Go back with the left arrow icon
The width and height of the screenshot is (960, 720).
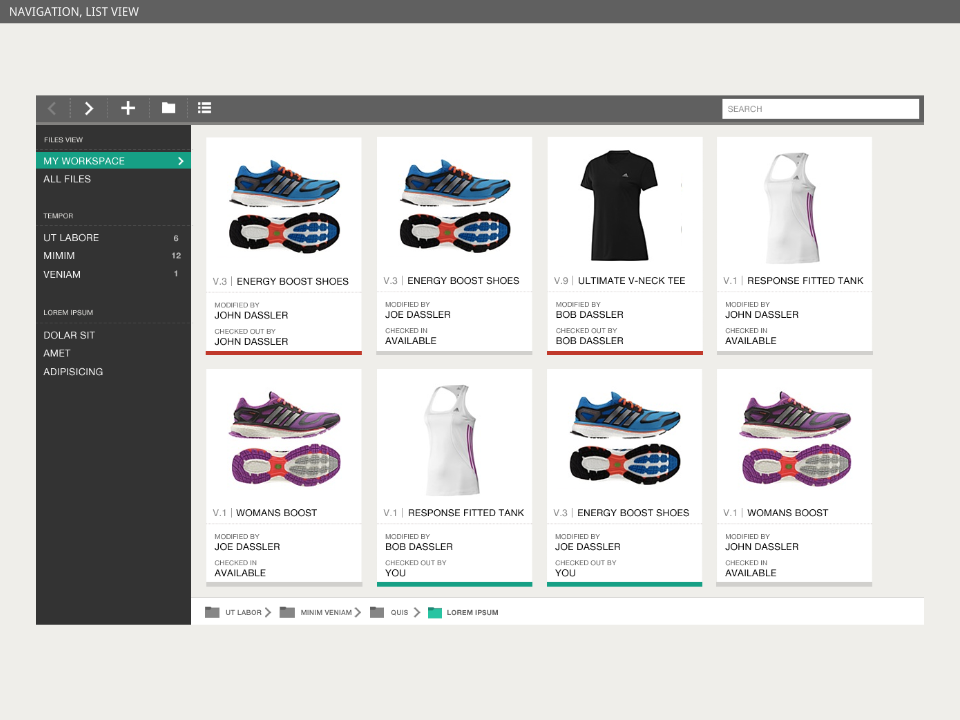coord(52,108)
